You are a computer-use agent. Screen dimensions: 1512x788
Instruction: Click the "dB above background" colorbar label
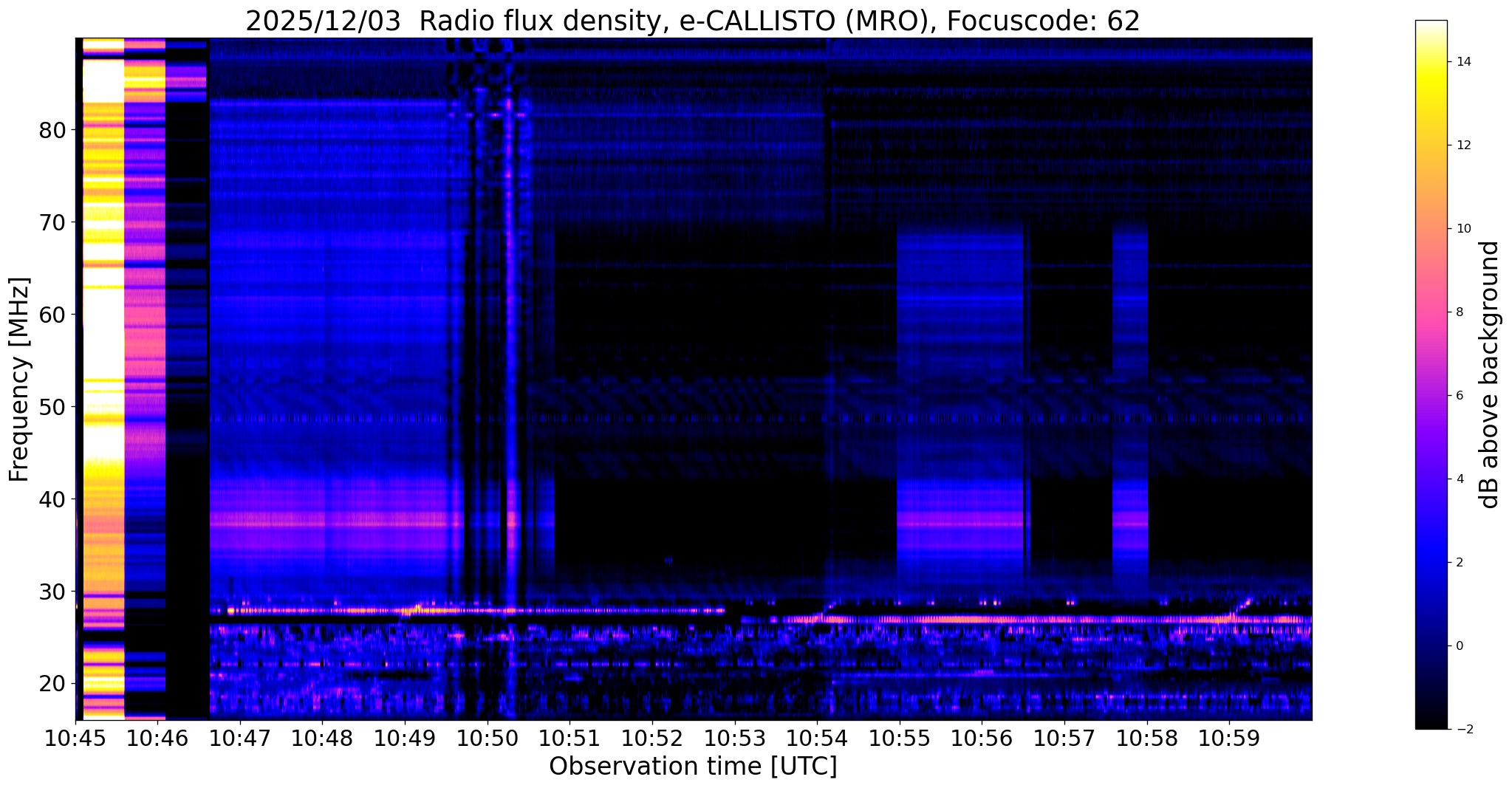pyautogui.click(x=1491, y=374)
